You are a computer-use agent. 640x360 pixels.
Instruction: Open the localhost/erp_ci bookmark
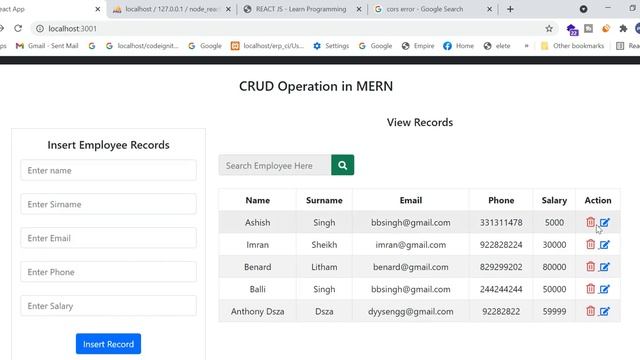(x=267, y=46)
